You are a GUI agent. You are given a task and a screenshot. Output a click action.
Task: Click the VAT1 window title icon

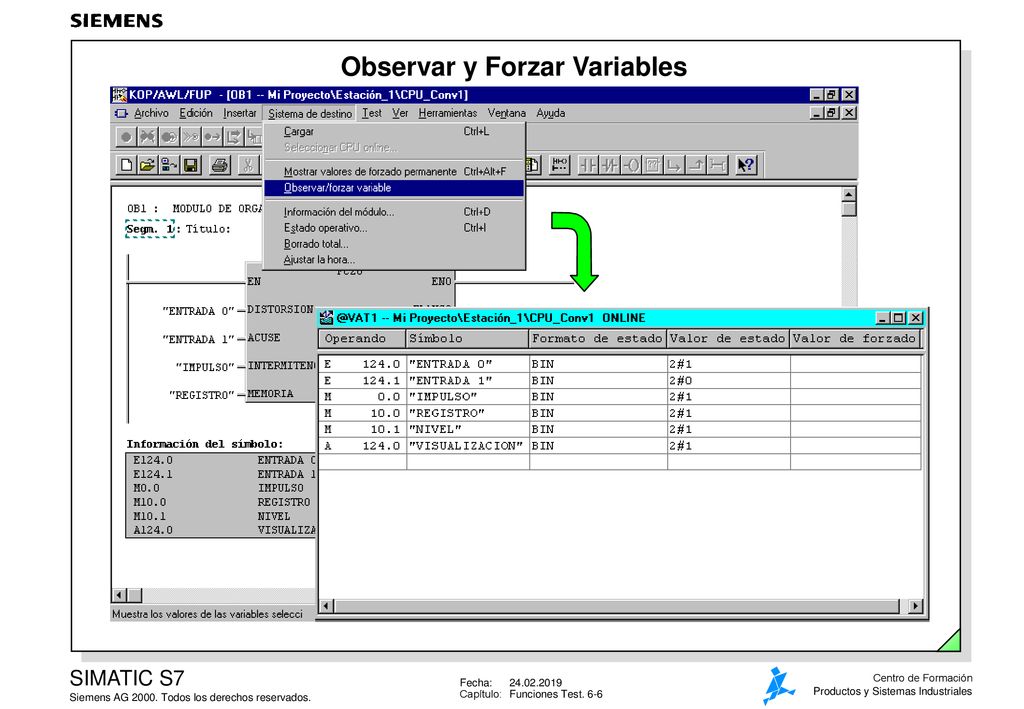[326, 318]
